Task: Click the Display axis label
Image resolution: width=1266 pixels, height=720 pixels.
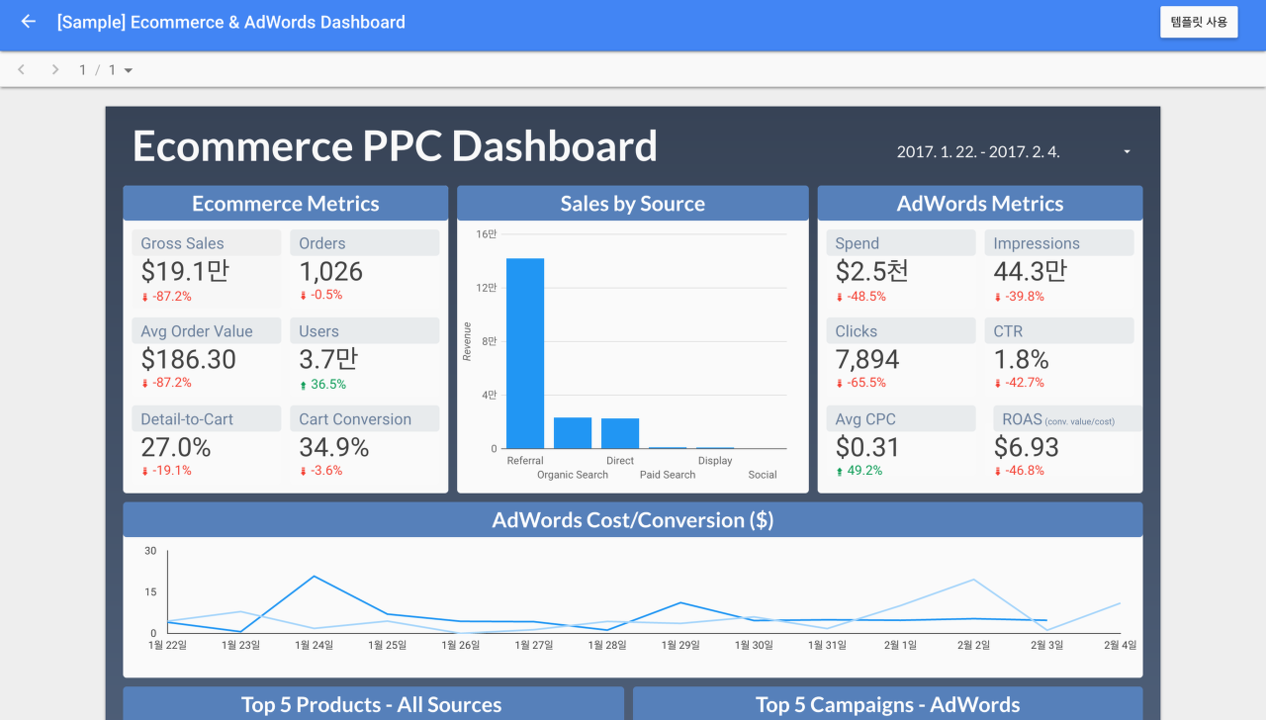Action: tap(715, 461)
